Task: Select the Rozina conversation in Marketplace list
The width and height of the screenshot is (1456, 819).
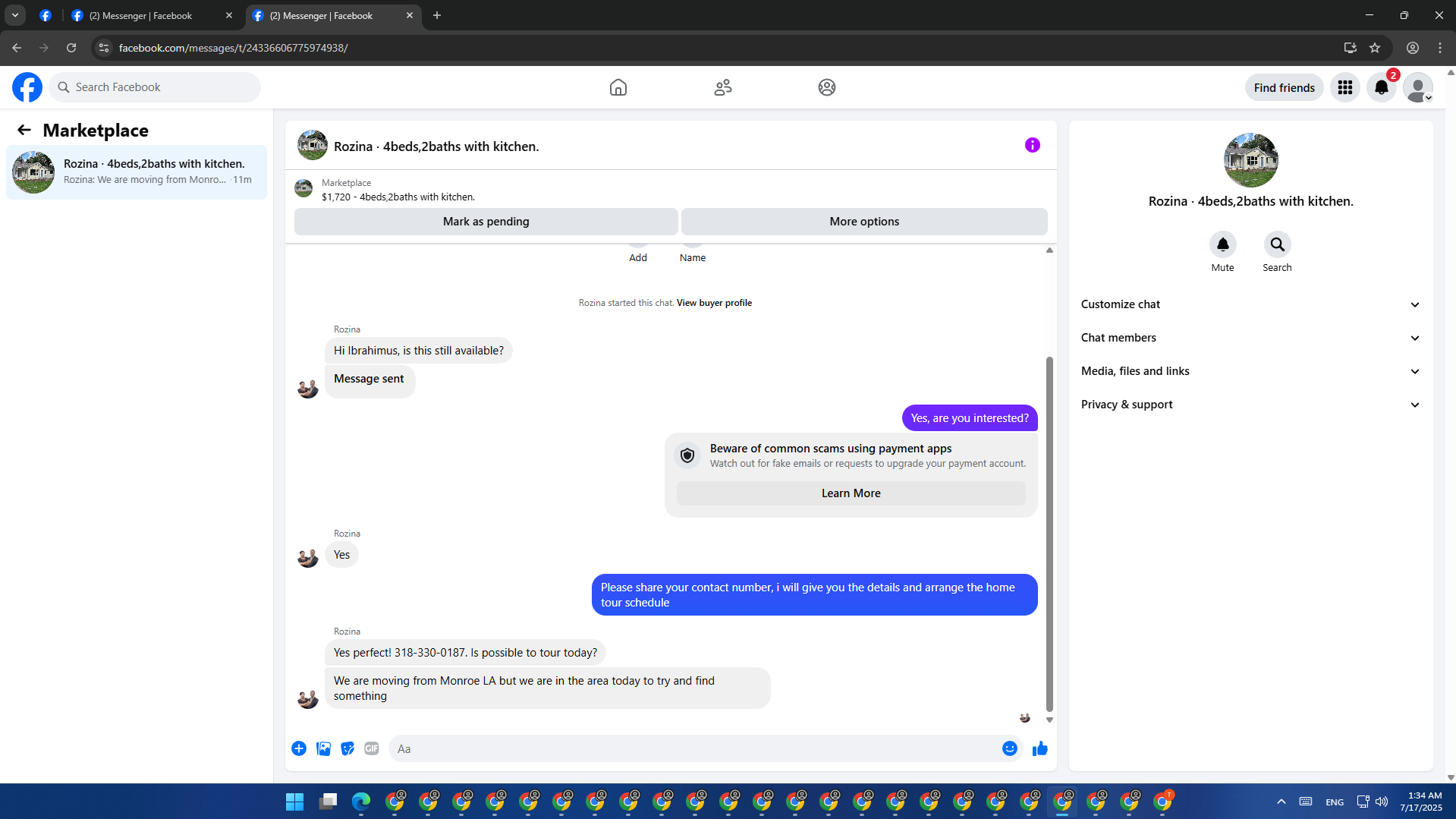Action: tap(137, 172)
